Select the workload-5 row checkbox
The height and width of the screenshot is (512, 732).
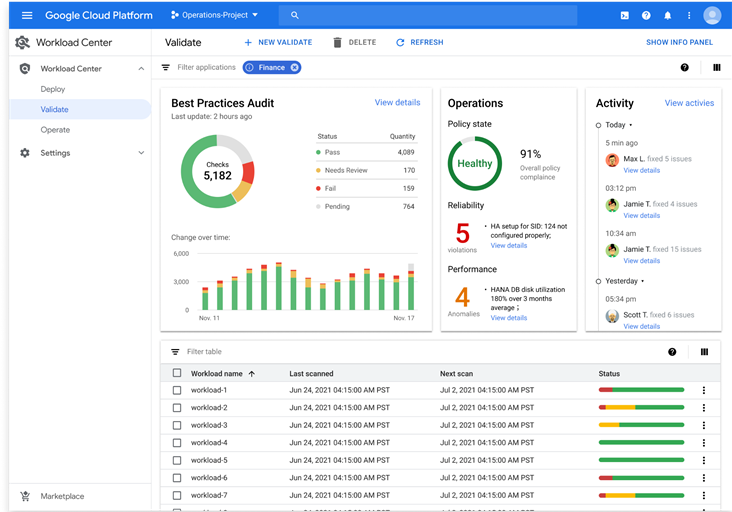(x=177, y=460)
